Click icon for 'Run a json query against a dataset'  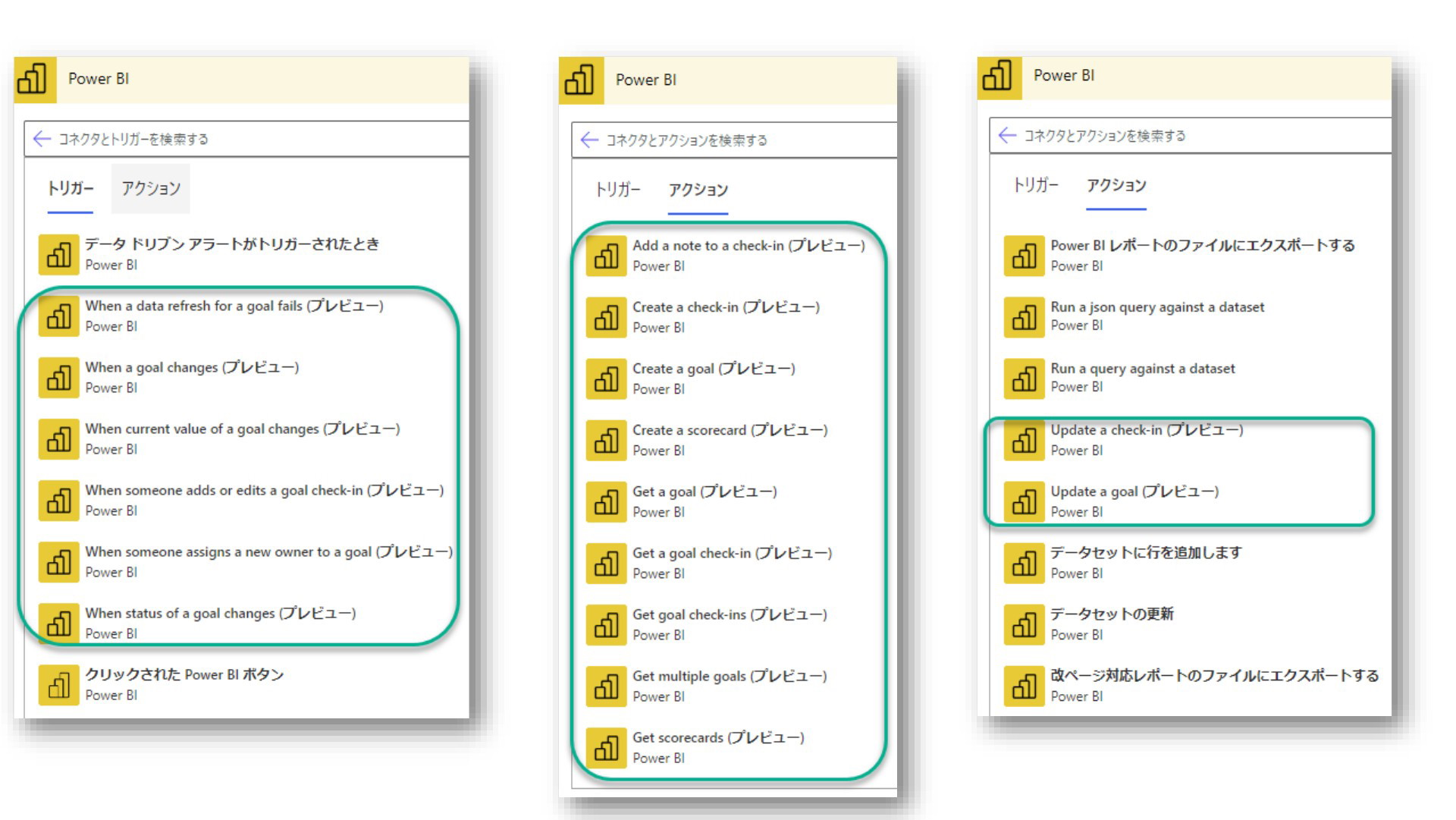click(1025, 317)
